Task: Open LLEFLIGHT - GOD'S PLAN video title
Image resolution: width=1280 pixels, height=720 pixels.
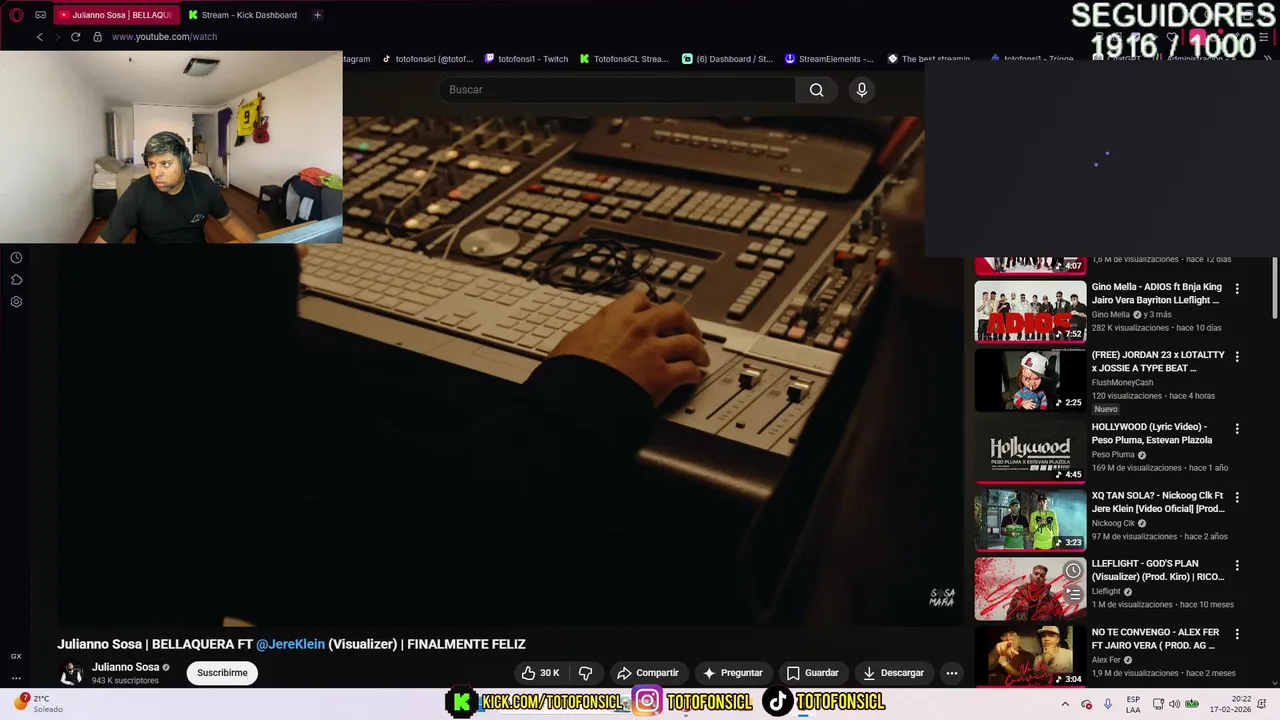Action: click(x=1158, y=570)
